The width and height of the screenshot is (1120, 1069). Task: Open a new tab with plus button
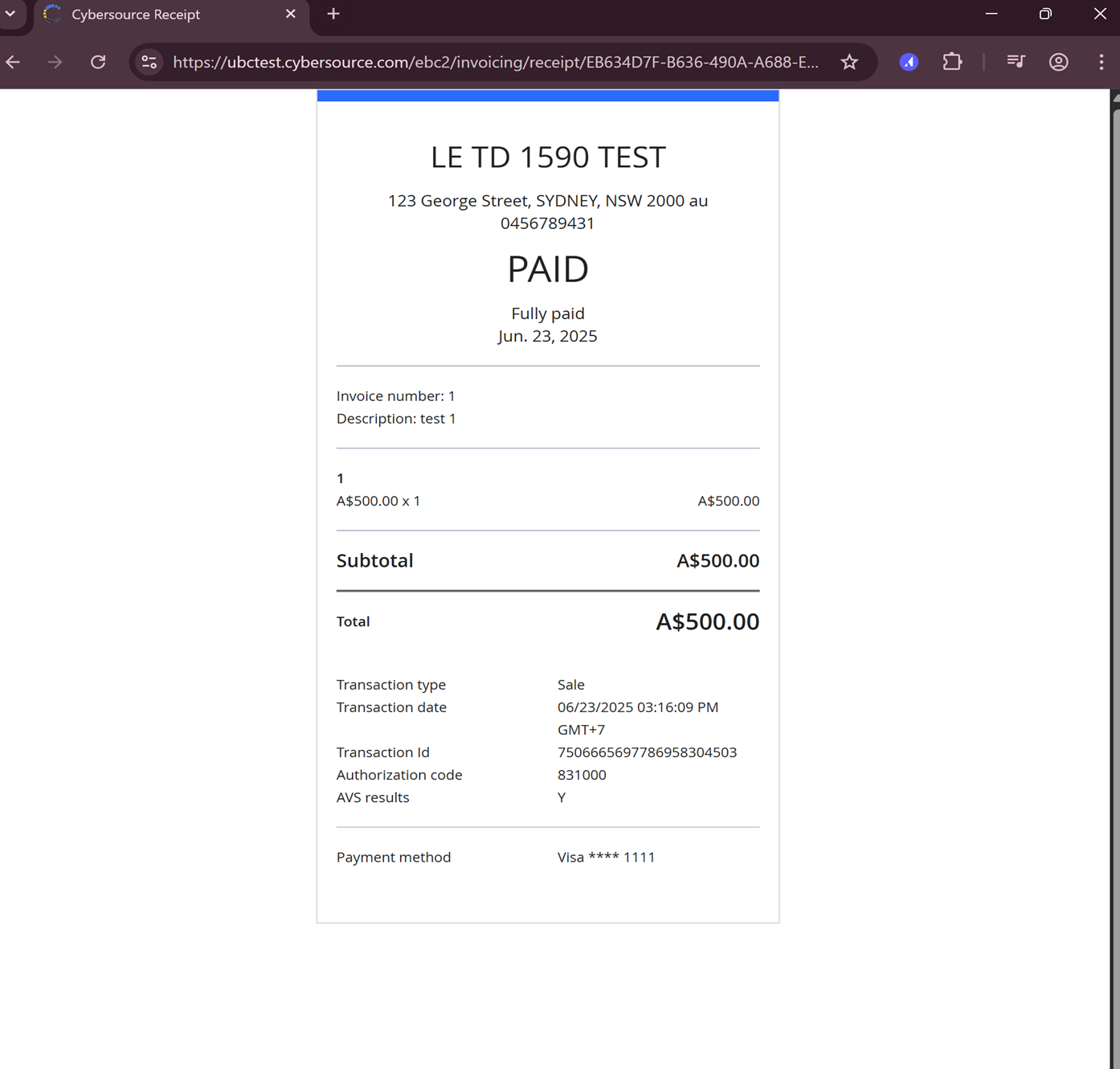pyautogui.click(x=333, y=14)
